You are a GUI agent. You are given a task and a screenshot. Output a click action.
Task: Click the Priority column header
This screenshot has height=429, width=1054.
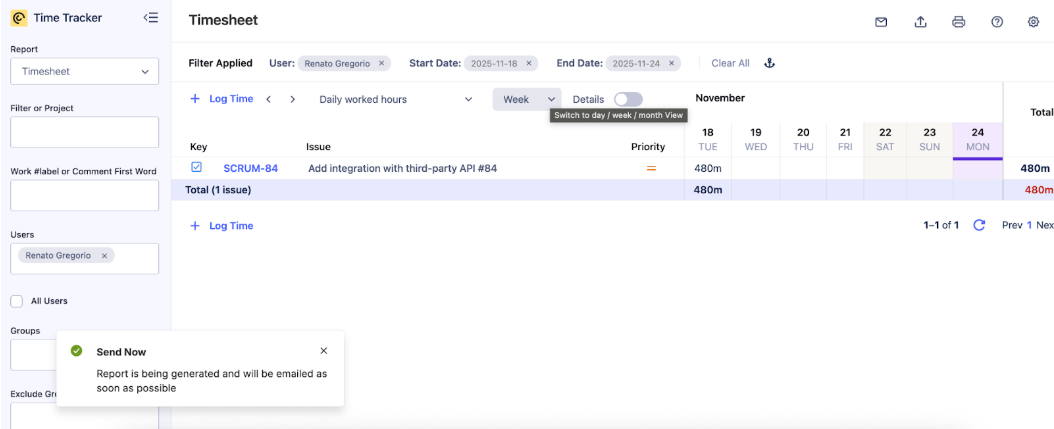pyautogui.click(x=648, y=147)
